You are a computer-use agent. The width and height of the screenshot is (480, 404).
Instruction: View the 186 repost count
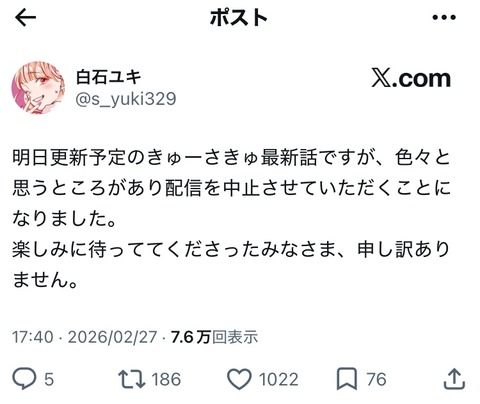pos(166,379)
